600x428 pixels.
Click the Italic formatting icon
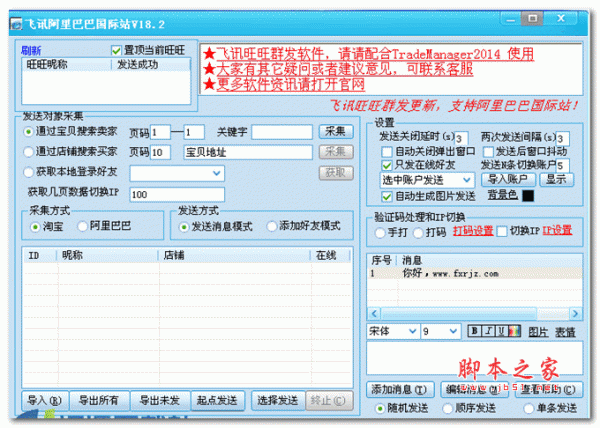coord(488,331)
